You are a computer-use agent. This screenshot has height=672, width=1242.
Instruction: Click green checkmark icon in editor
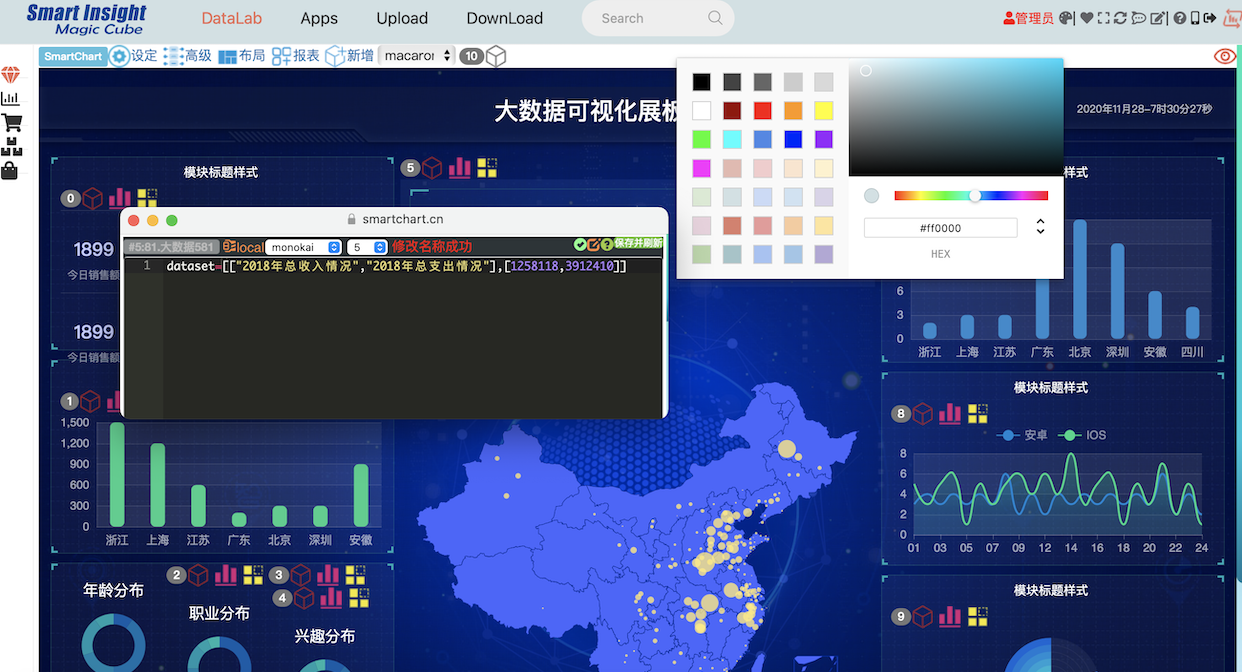coord(580,245)
